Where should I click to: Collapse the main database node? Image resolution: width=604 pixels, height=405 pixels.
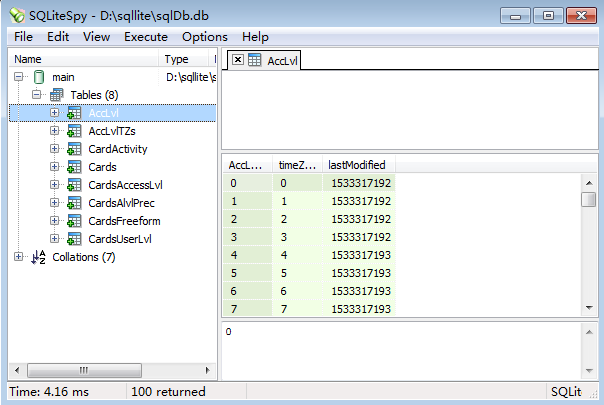click(x=18, y=77)
